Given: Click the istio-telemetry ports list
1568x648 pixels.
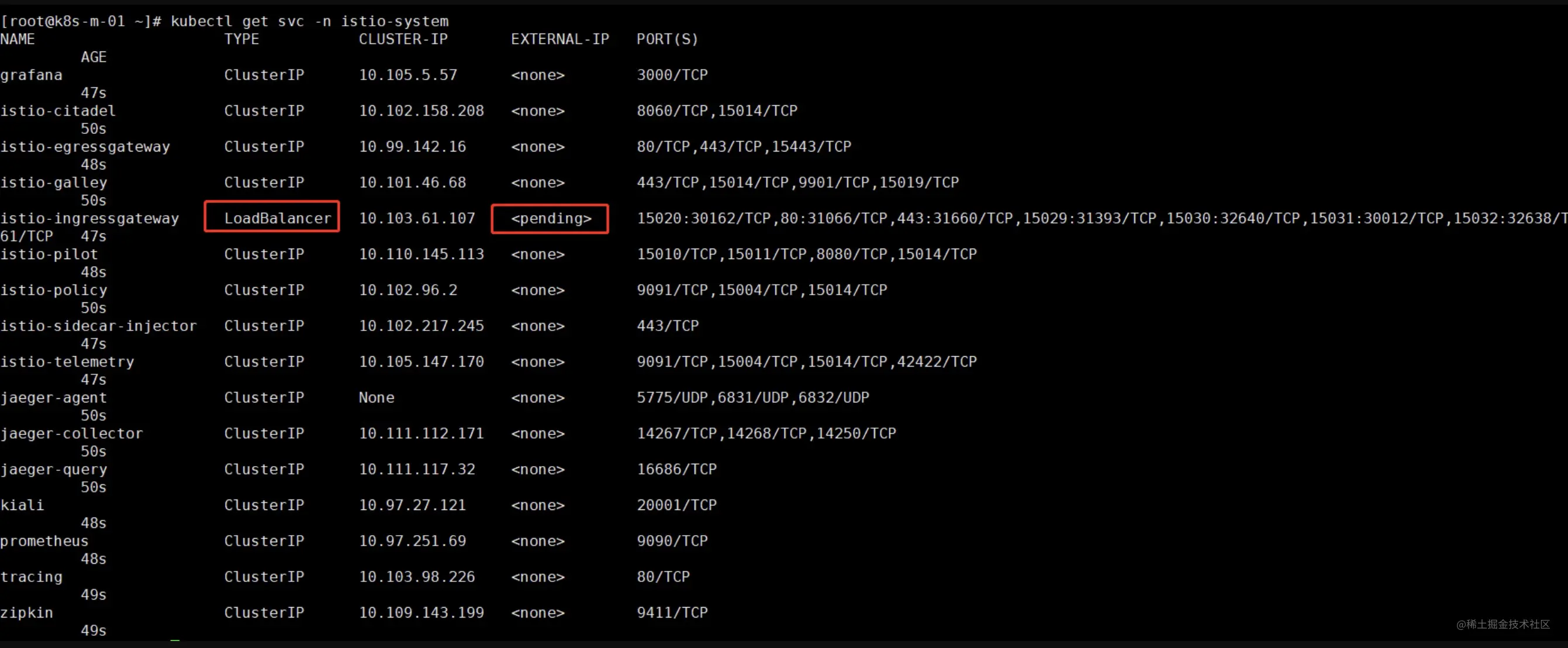Looking at the screenshot, I should tap(807, 362).
